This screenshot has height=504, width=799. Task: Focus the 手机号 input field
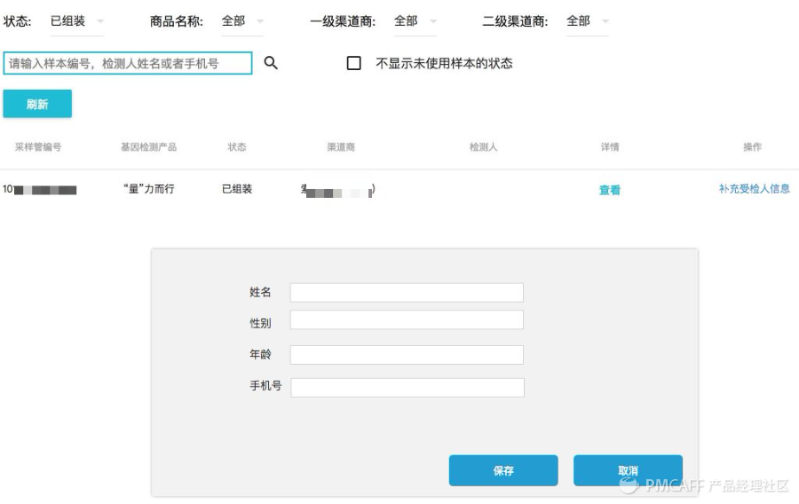[x=407, y=387]
